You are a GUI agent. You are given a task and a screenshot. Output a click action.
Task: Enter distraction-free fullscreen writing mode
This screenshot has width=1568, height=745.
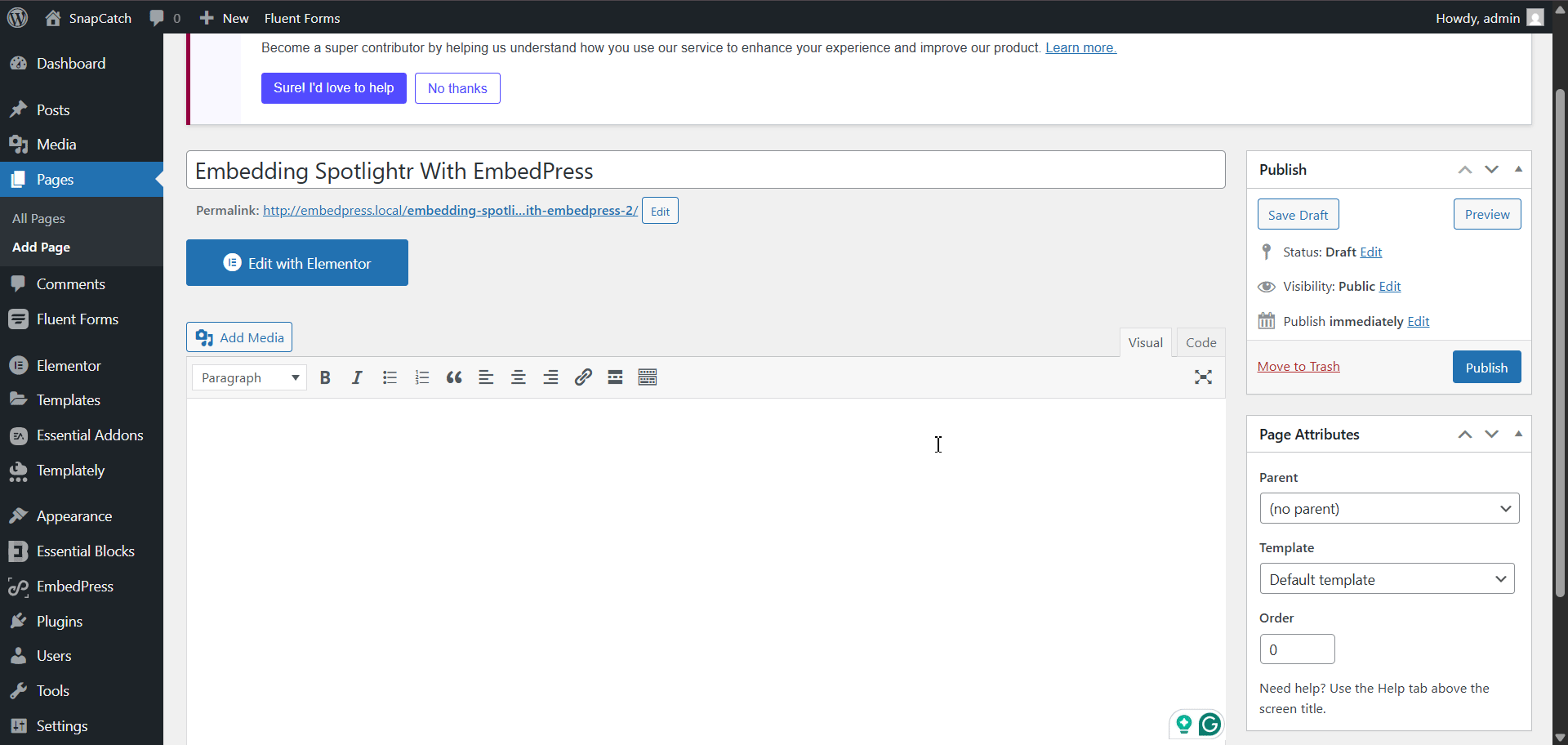point(1203,377)
